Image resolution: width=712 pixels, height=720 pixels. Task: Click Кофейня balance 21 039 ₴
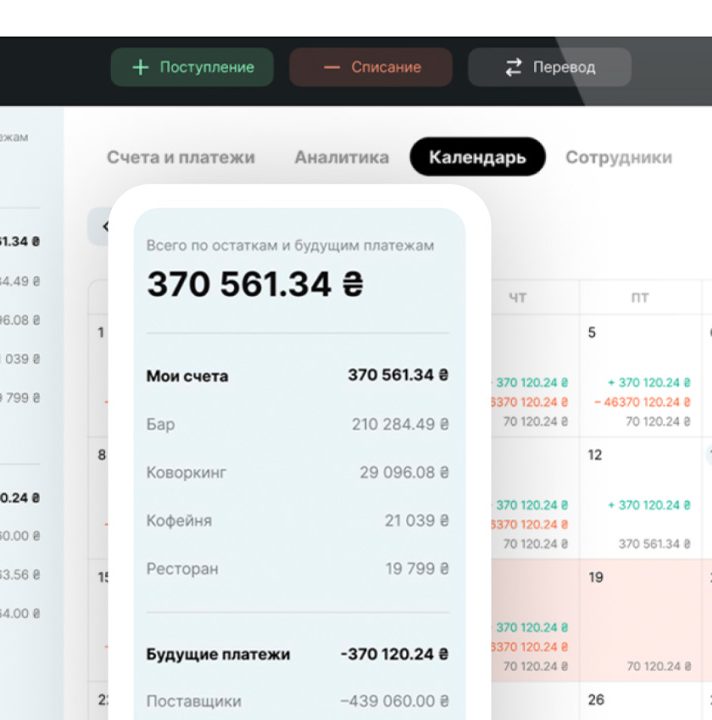(x=416, y=521)
